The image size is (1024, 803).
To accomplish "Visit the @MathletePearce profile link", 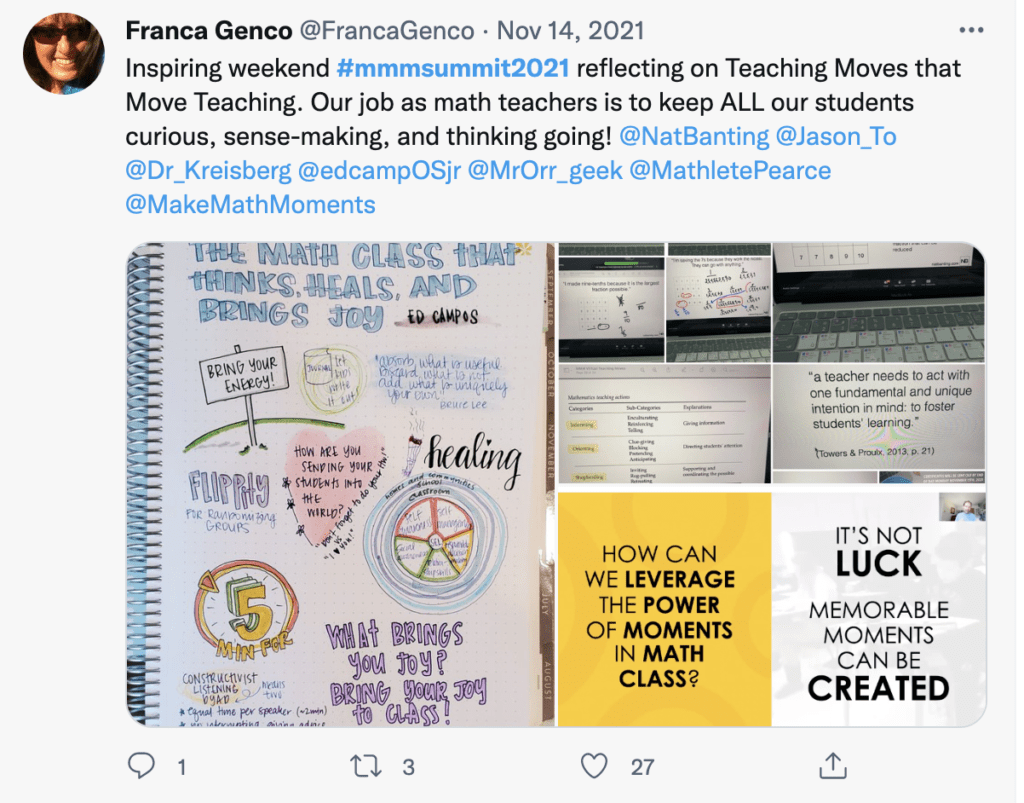I will (x=730, y=170).
